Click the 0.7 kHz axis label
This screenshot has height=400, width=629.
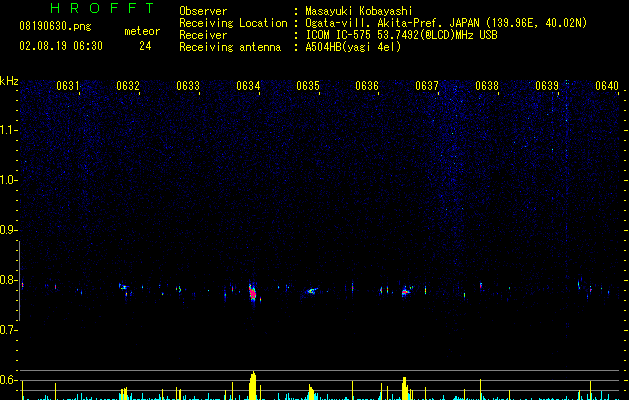tap(7, 330)
